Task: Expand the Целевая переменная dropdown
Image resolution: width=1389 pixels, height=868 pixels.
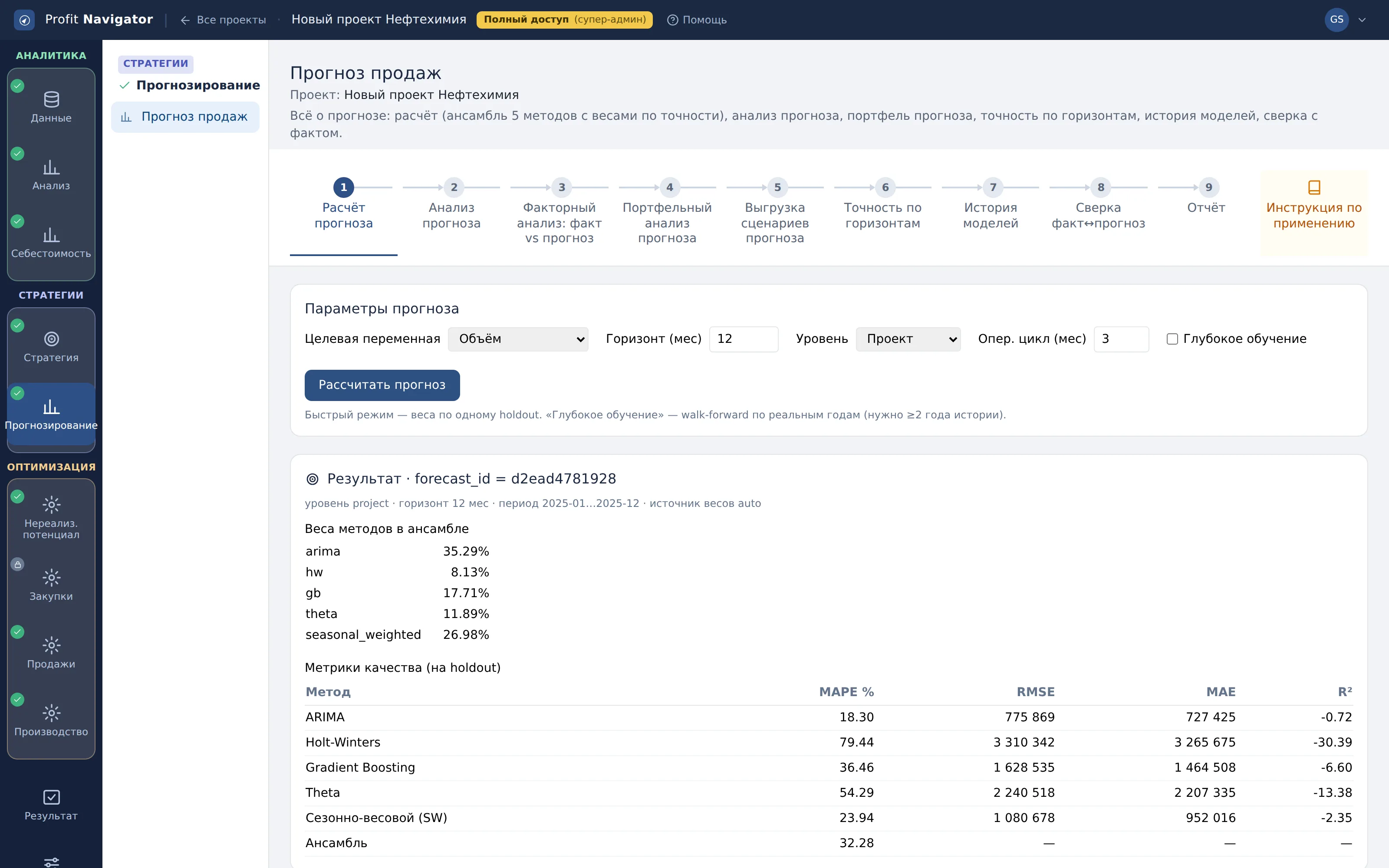Action: pos(518,339)
